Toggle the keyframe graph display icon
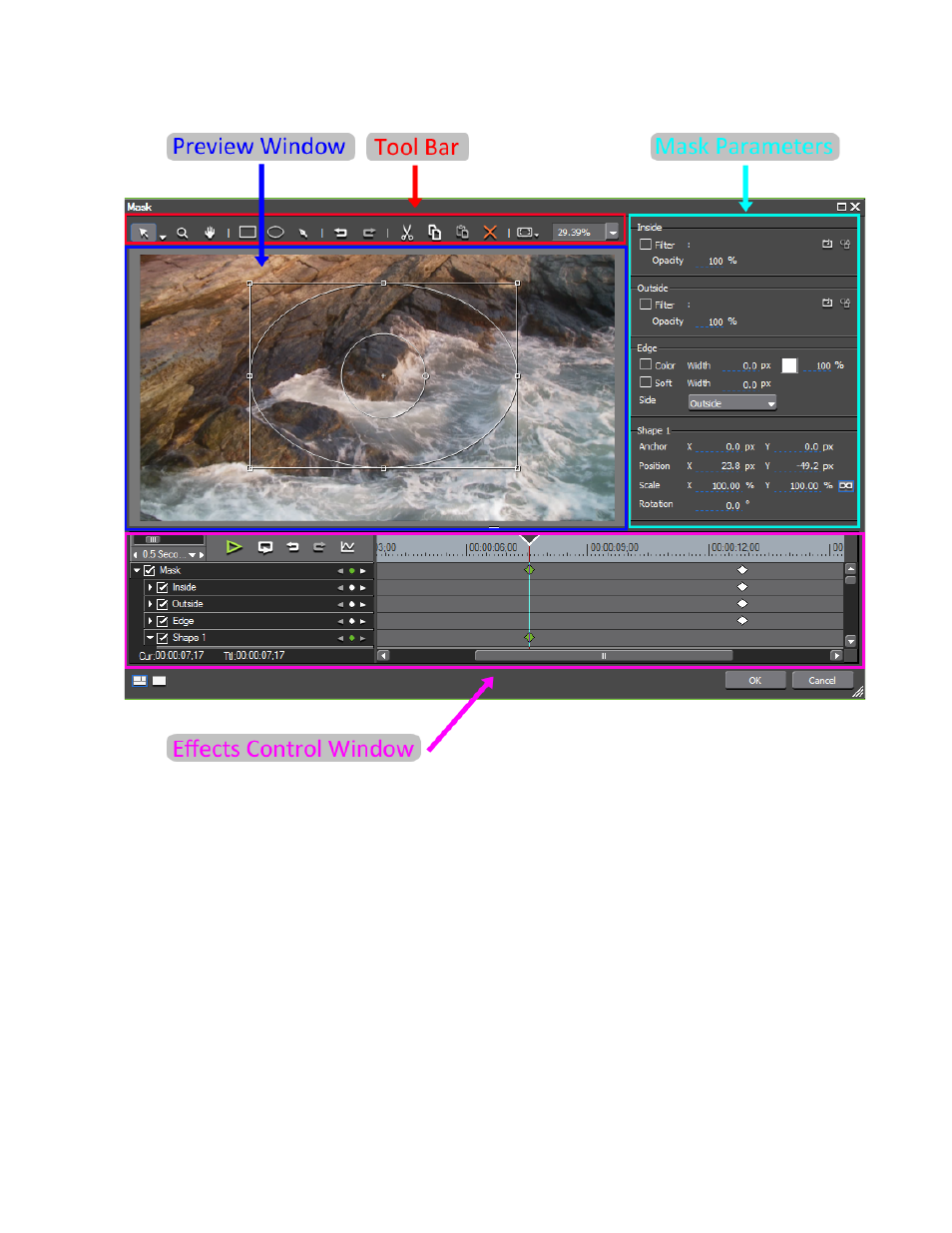The width and height of the screenshot is (952, 1233). pos(347,547)
